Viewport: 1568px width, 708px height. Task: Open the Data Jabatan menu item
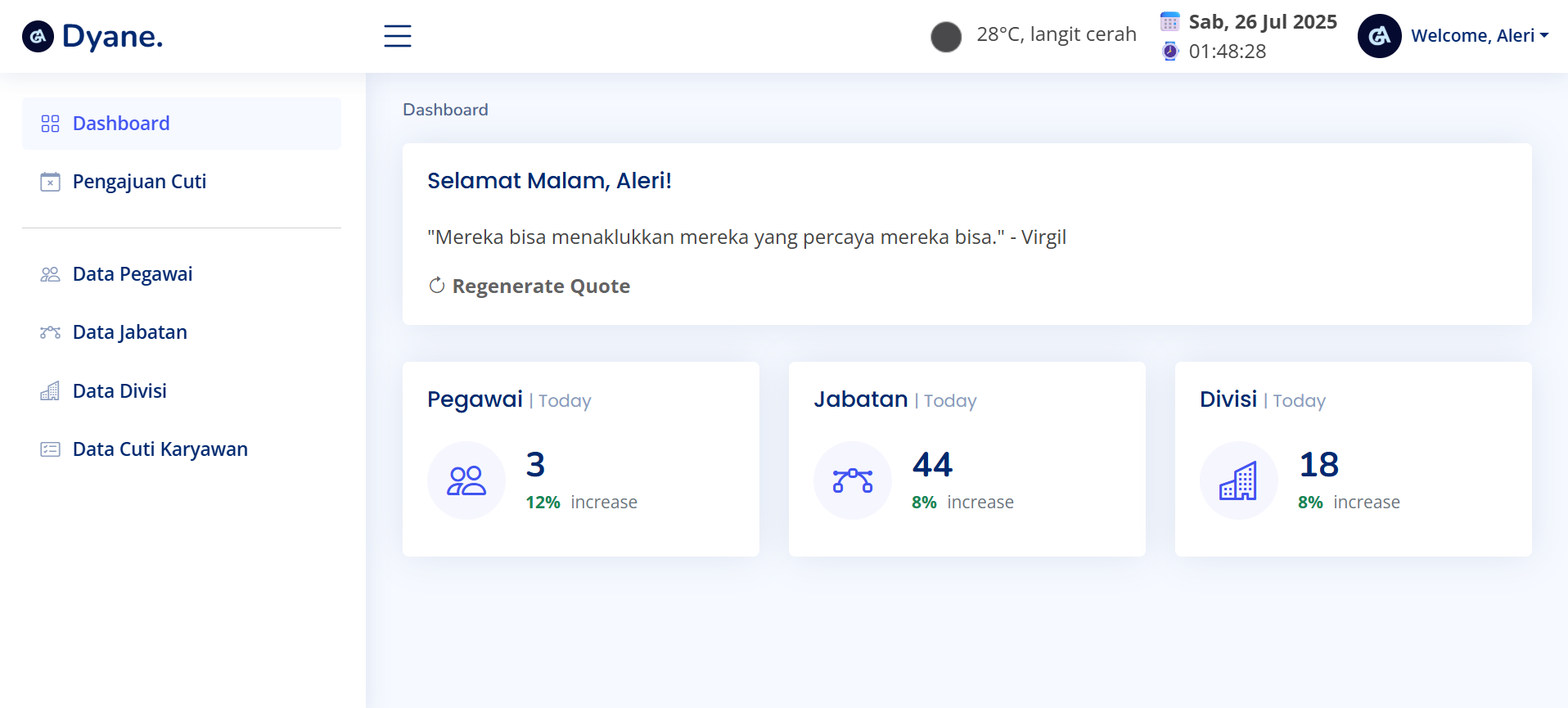130,332
